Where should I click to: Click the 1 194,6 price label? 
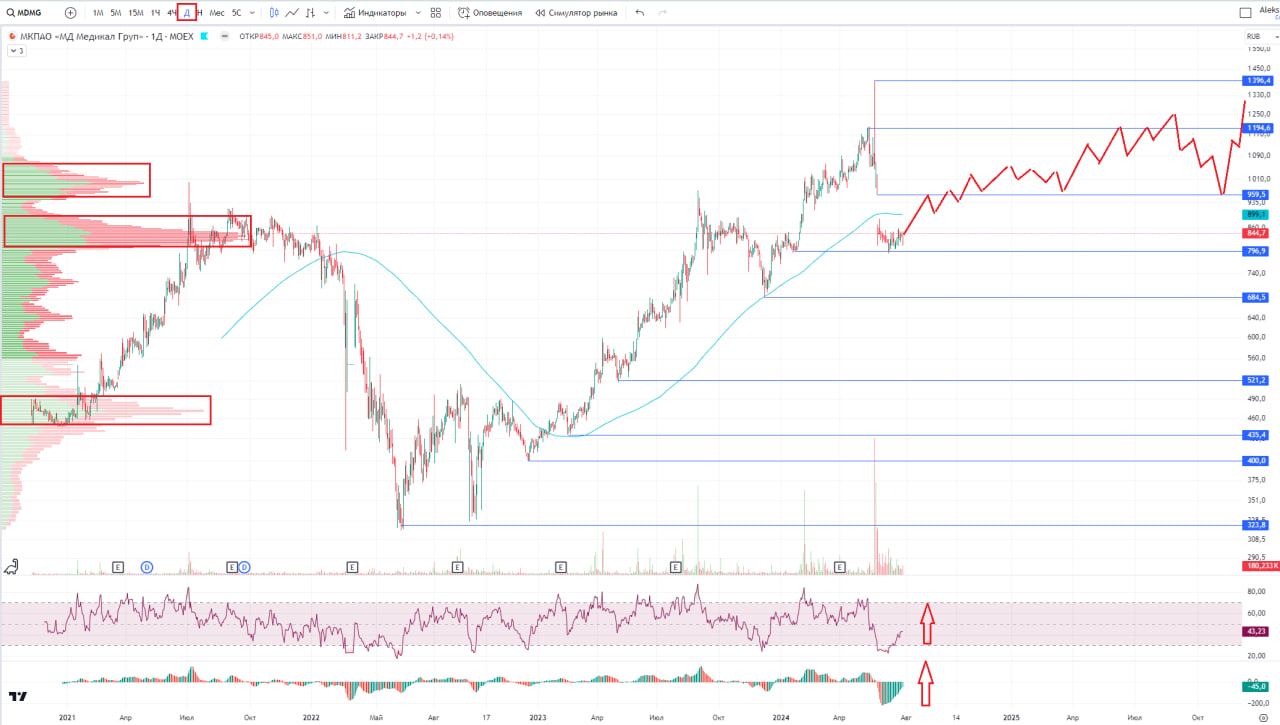(1257, 128)
